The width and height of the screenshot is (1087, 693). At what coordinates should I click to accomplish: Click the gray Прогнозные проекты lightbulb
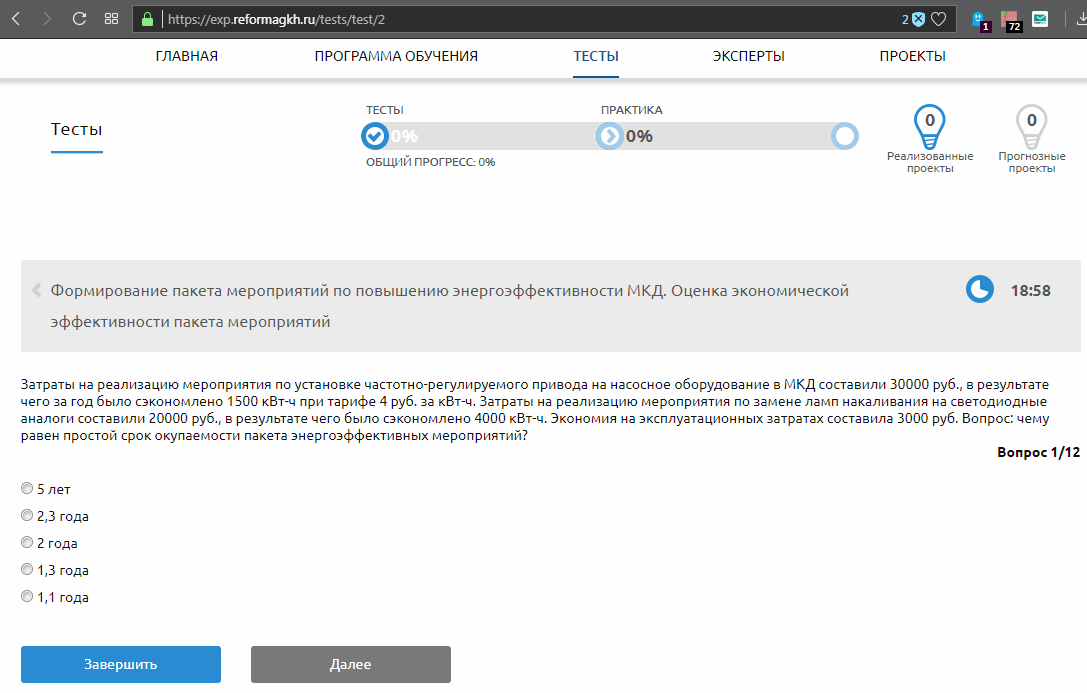[1031, 126]
